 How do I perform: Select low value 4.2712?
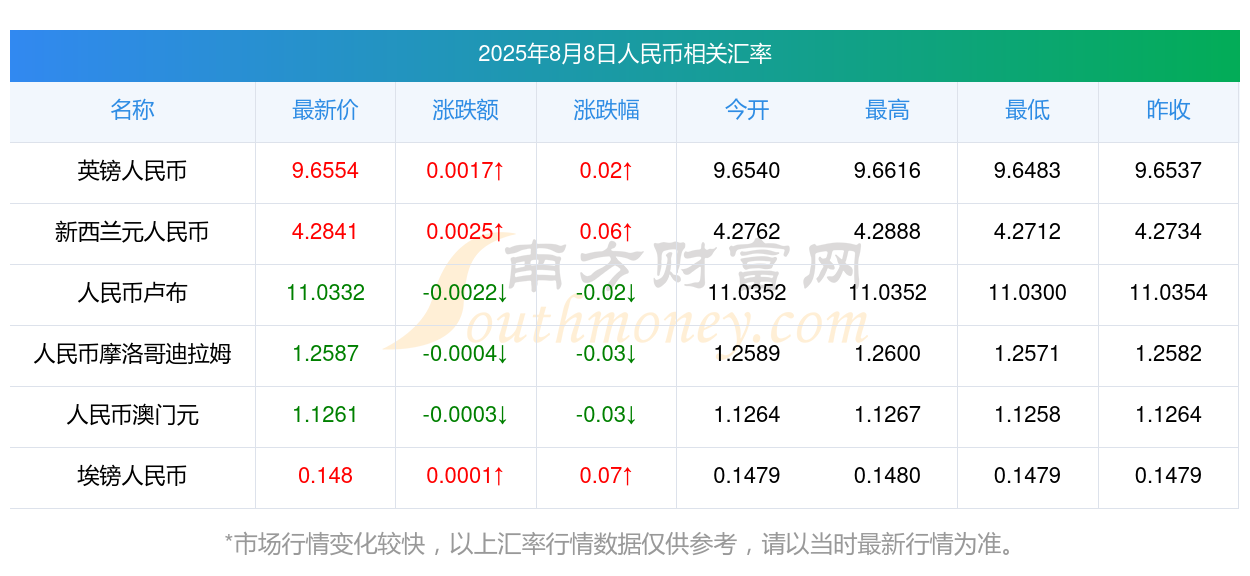click(x=1028, y=232)
